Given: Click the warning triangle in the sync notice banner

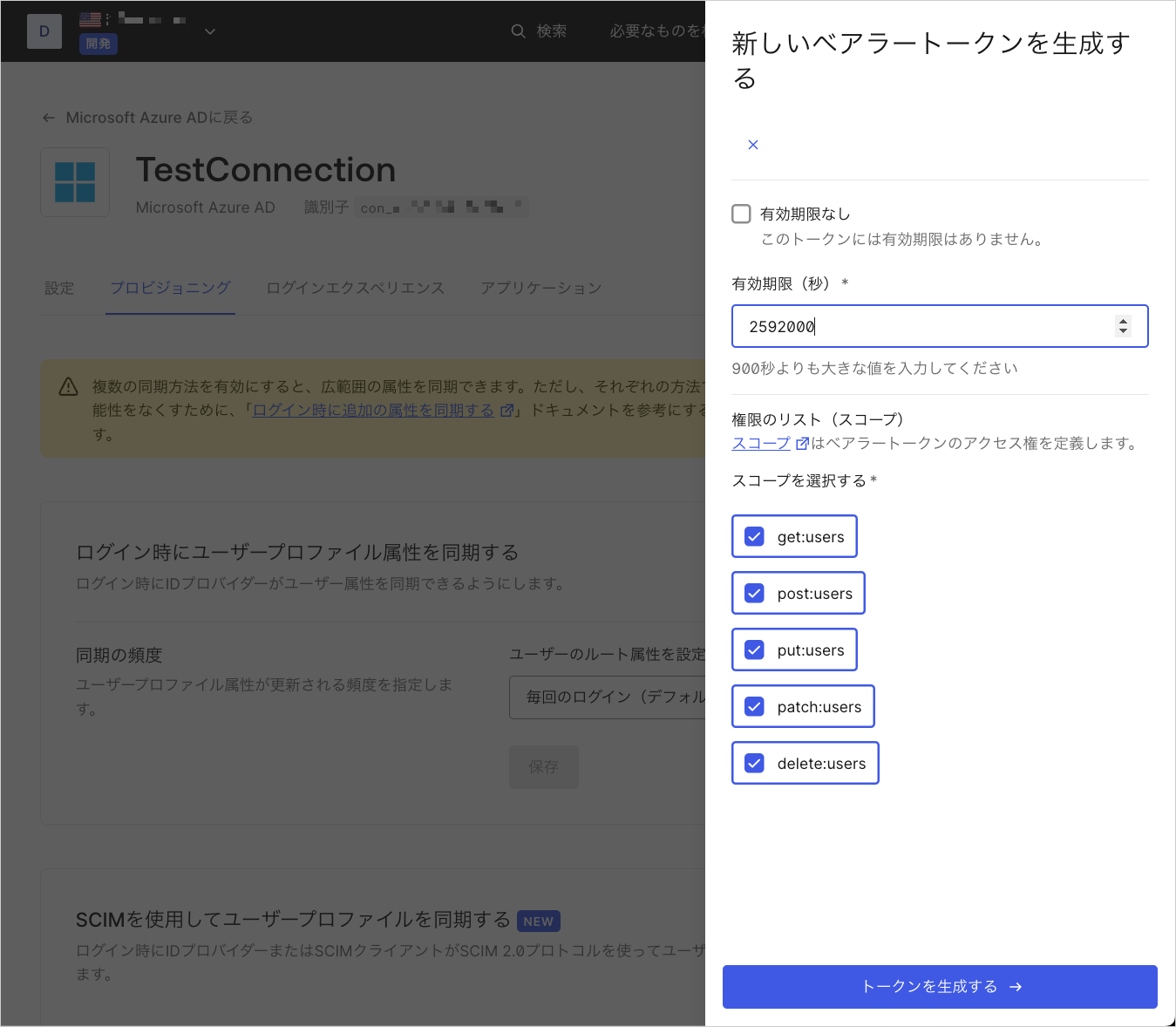Looking at the screenshot, I should [68, 386].
